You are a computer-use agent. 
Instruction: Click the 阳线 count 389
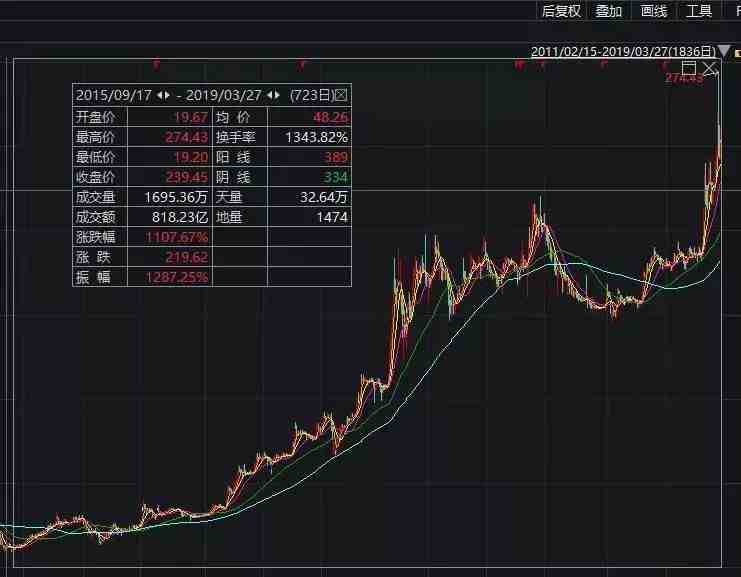pos(336,157)
